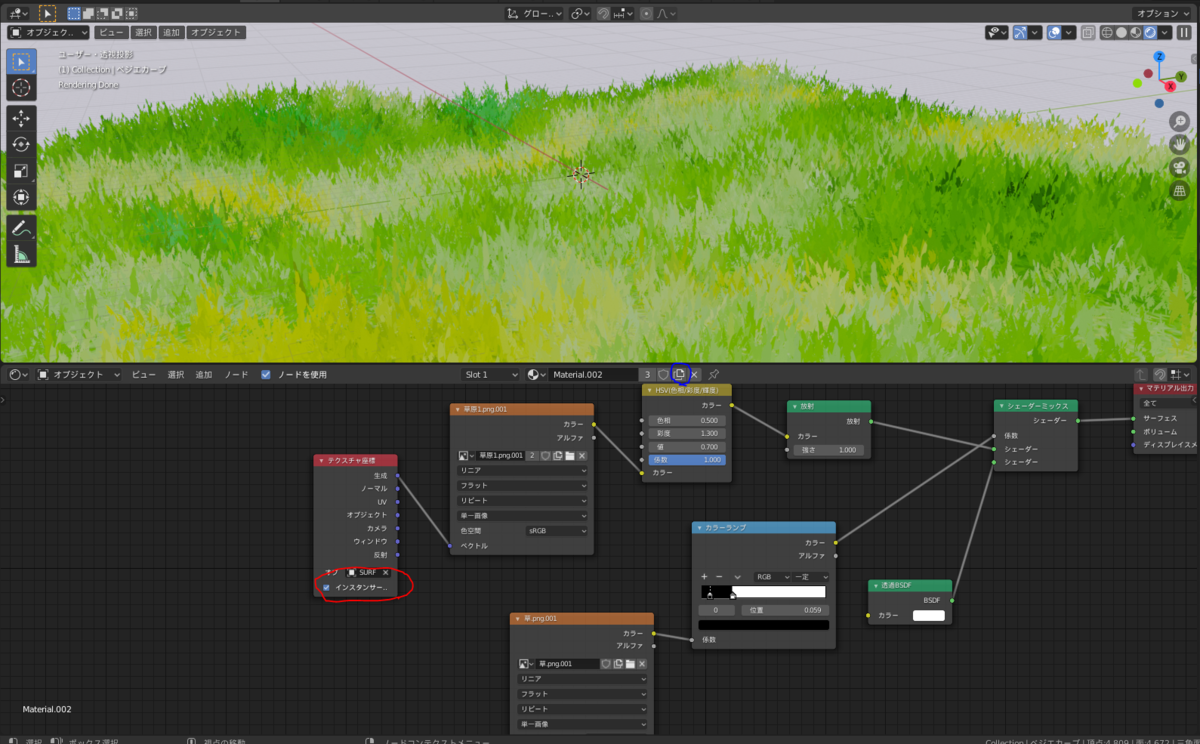Click the material user count 3 button
The image size is (1200, 744).
point(648,374)
